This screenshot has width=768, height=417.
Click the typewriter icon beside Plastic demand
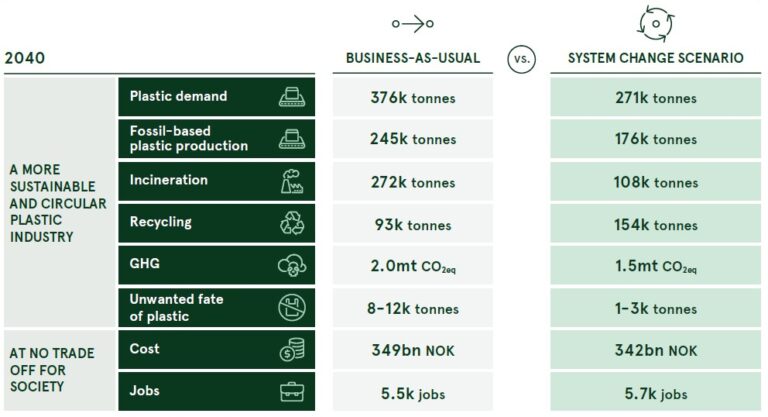[291, 98]
